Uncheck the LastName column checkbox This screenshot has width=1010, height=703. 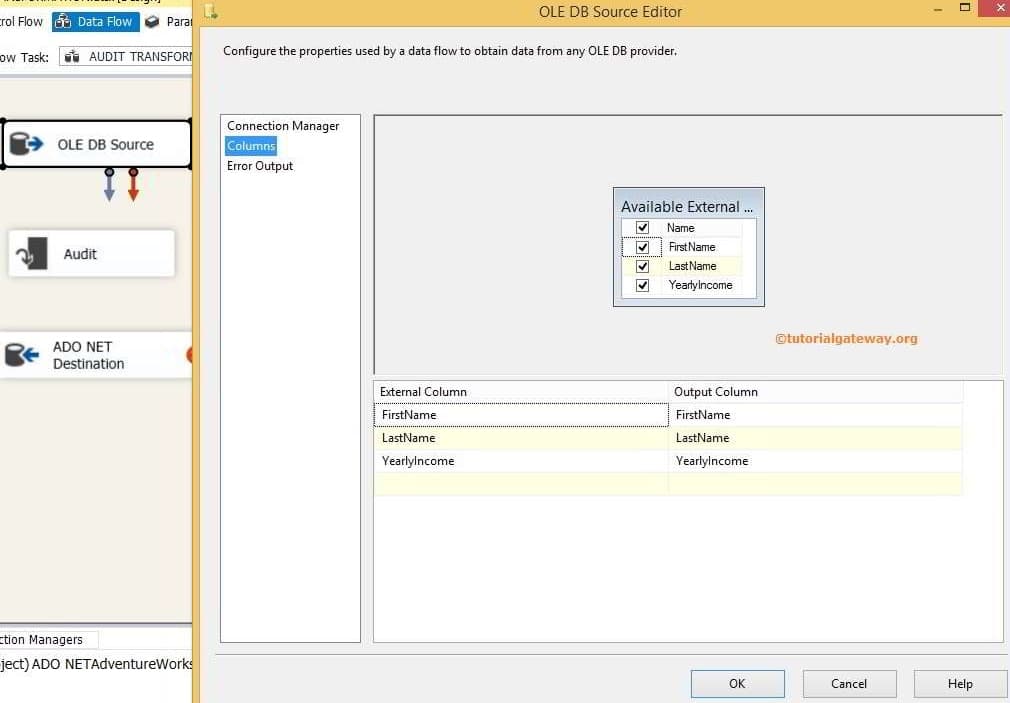coord(641,266)
